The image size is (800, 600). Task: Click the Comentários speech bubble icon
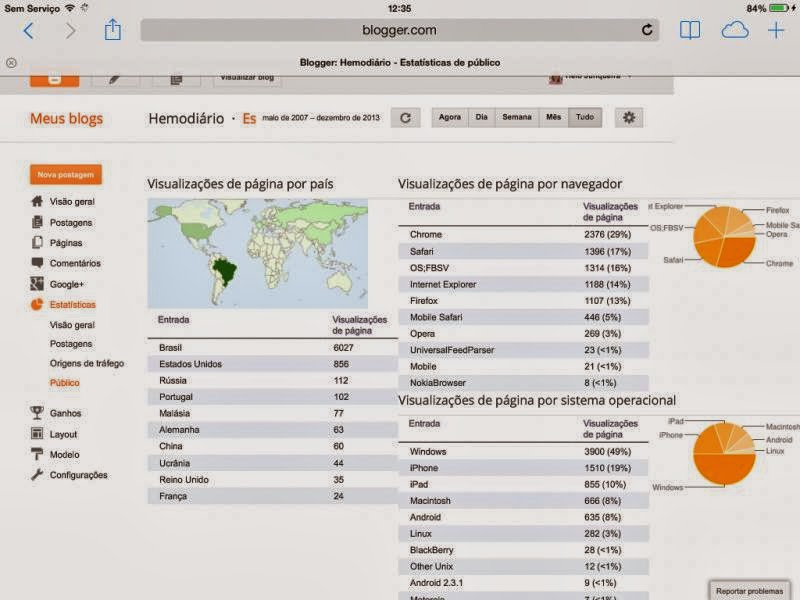pos(37,263)
